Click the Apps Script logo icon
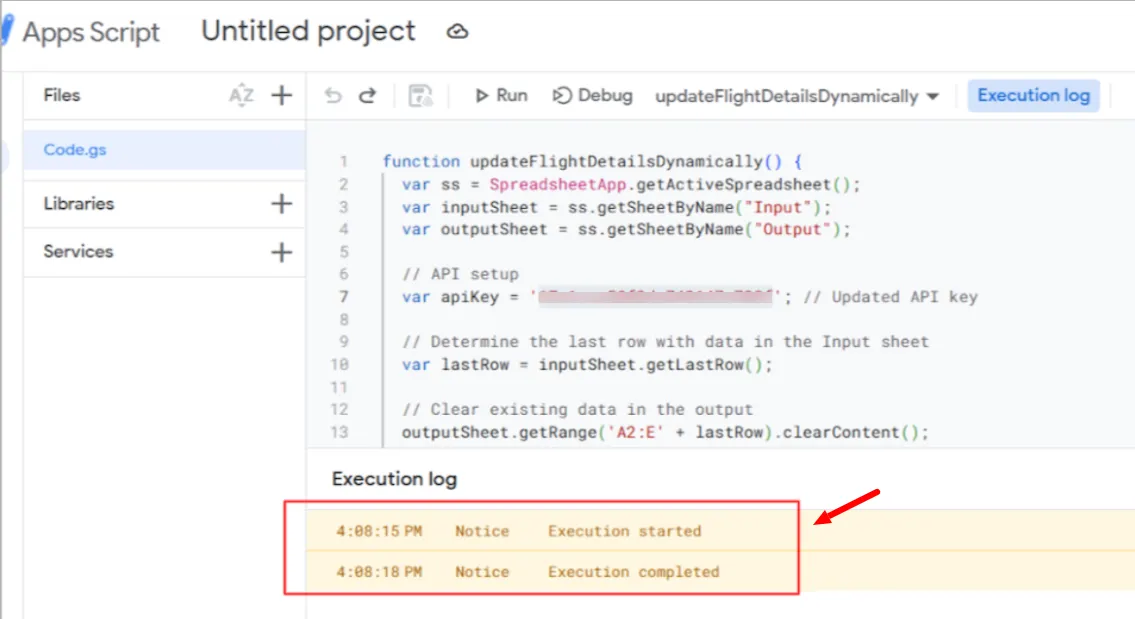This screenshot has height=619, width=1135. coord(7,31)
